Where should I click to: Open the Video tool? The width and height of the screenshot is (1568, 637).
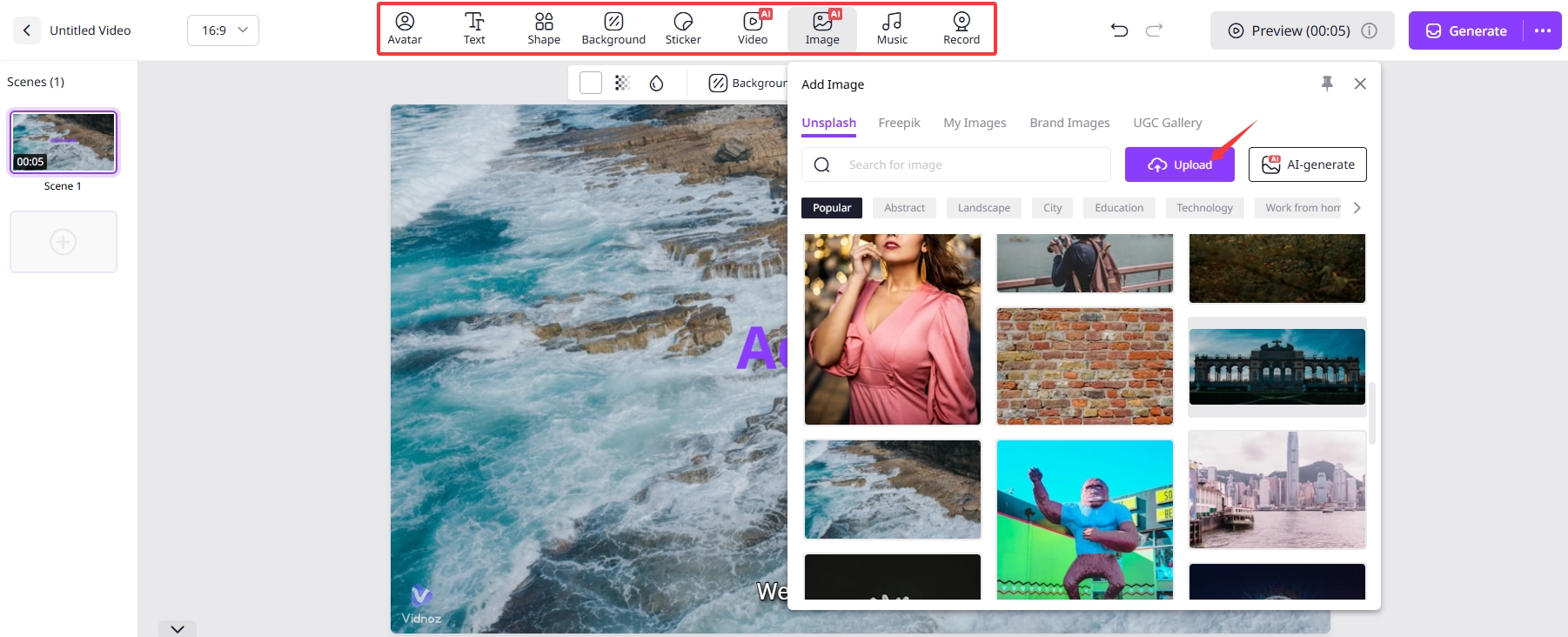click(x=753, y=30)
